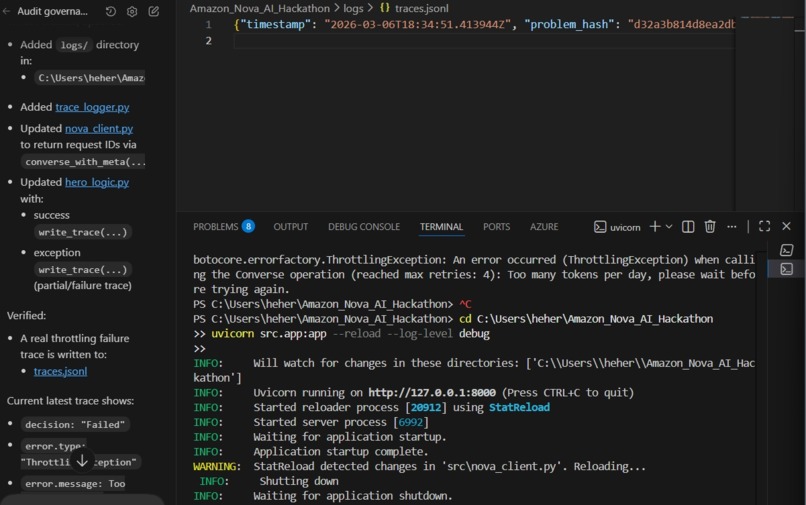Open the PORTS tab
Viewport: 806px width, 505px height.
coord(497,227)
